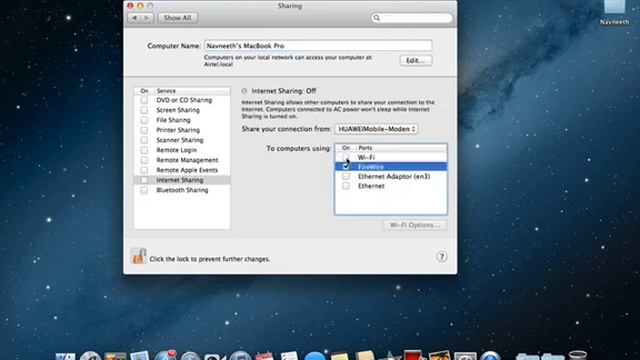Screen dimensions: 640x360
Task: Enable the Wi-Fi port checkbox
Action: point(346,158)
